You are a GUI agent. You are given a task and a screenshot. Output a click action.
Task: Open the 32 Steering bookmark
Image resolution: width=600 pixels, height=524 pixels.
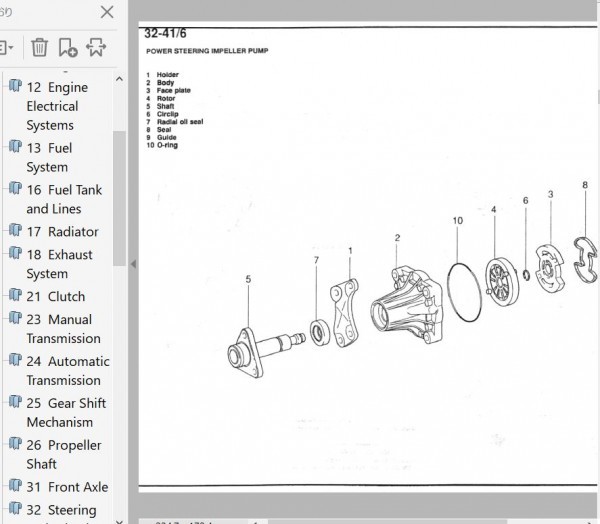coord(62,510)
